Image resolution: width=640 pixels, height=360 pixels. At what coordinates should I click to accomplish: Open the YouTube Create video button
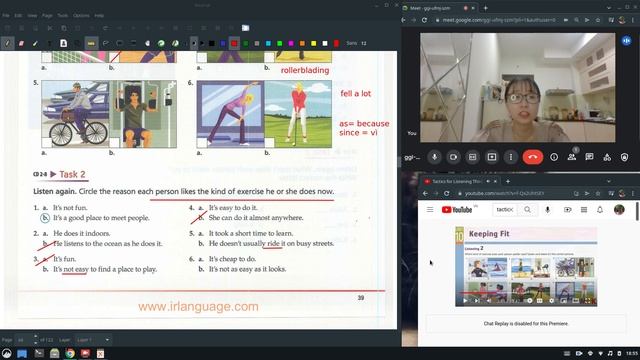(x=567, y=209)
